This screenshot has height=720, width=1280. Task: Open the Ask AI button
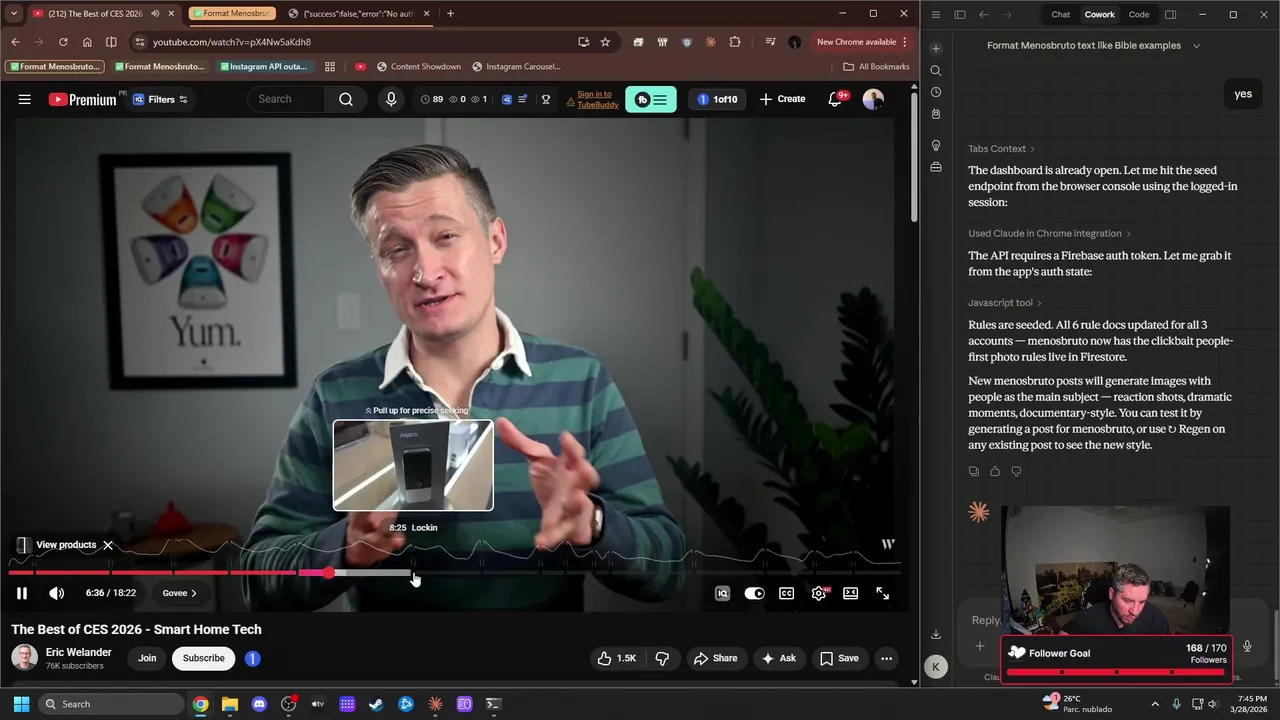point(778,658)
